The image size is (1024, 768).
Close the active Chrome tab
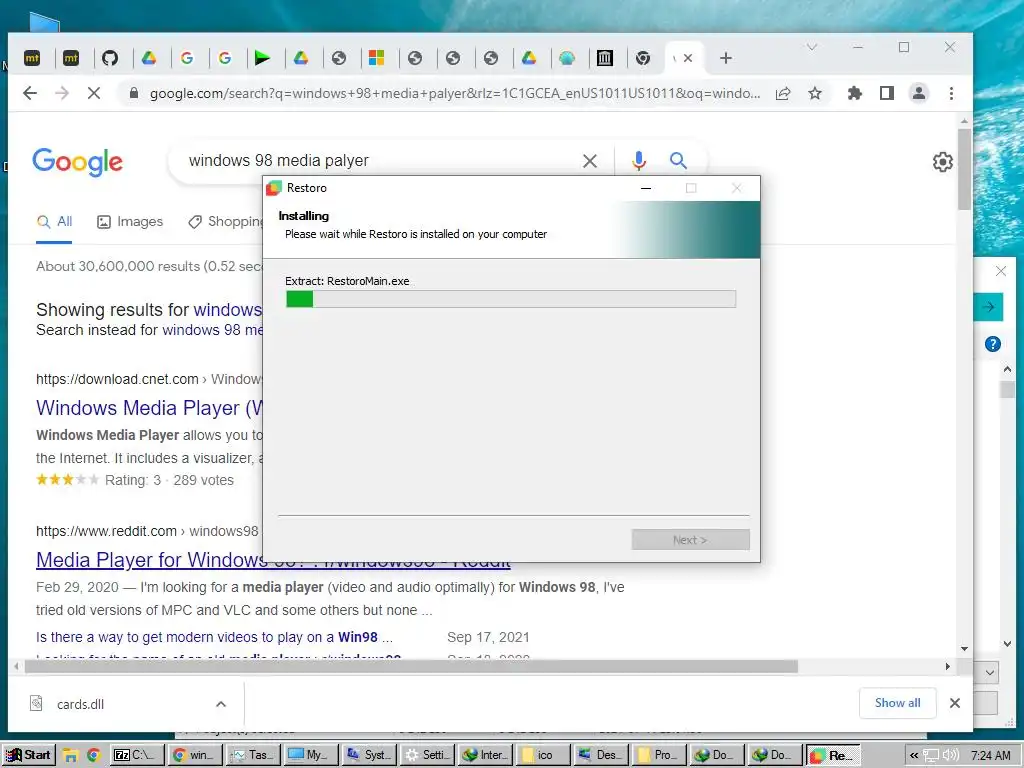[x=688, y=58]
